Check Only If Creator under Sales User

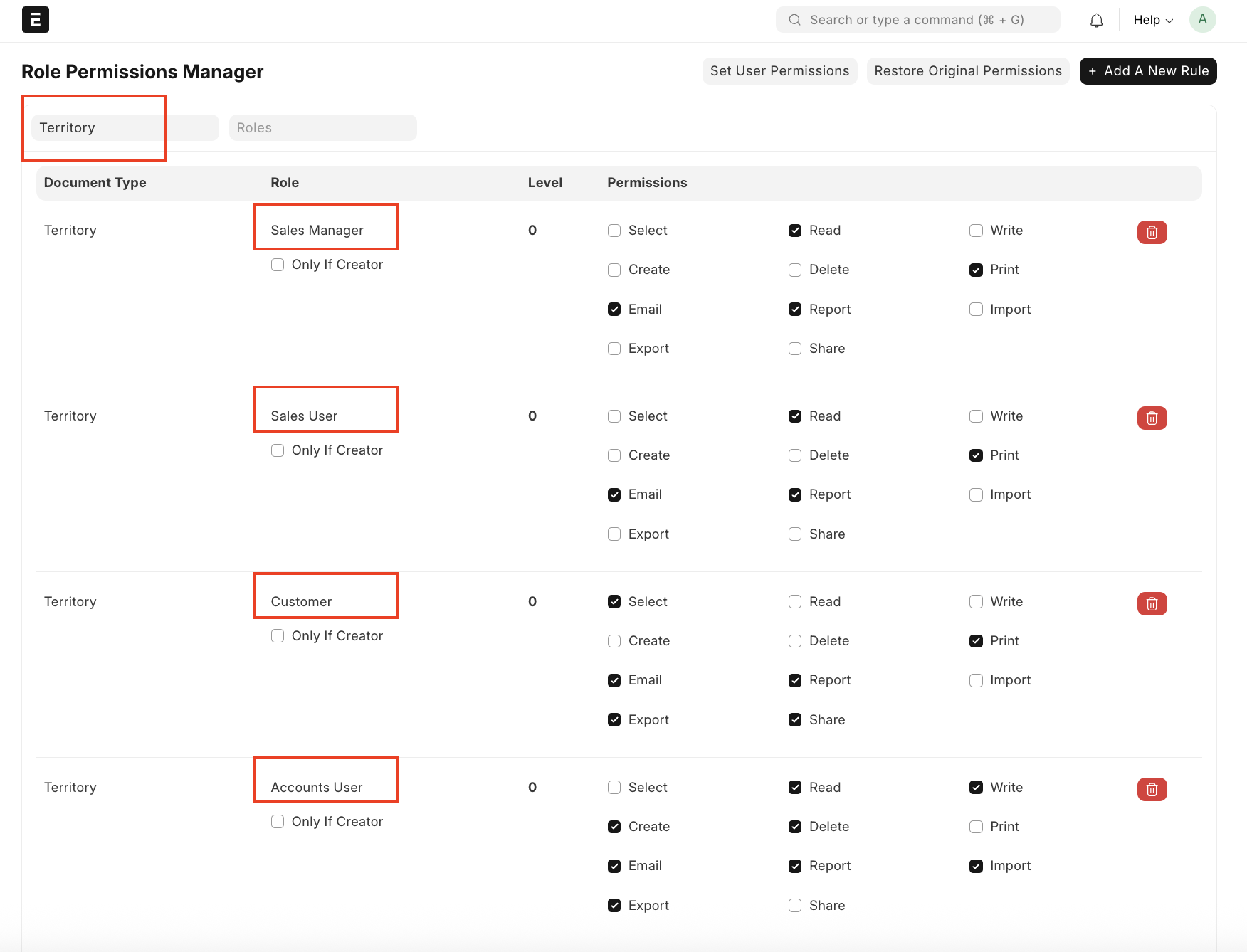click(x=278, y=450)
